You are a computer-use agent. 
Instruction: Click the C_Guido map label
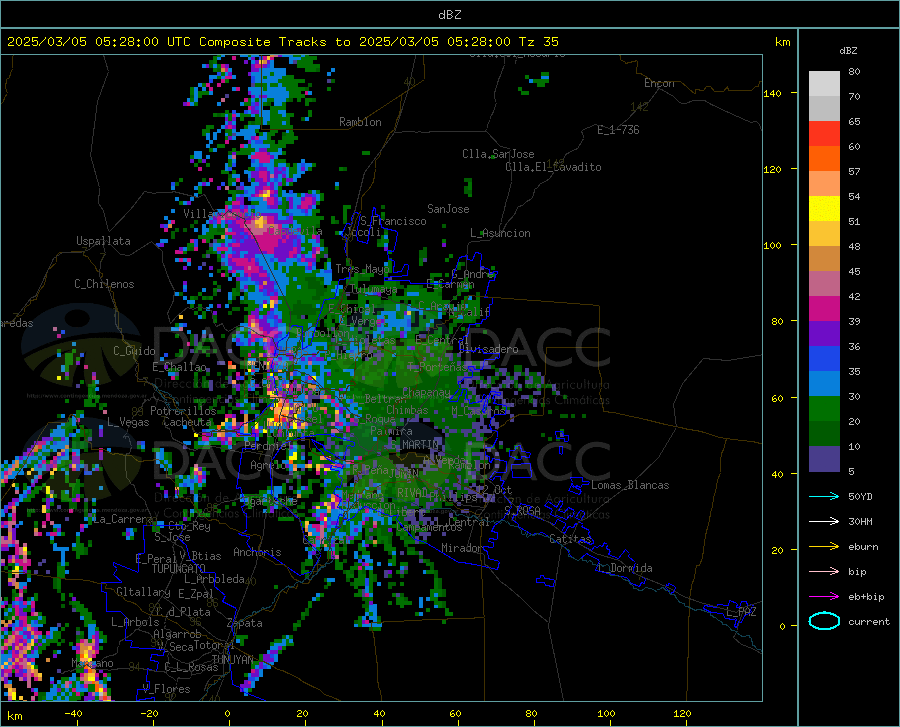pos(134,351)
